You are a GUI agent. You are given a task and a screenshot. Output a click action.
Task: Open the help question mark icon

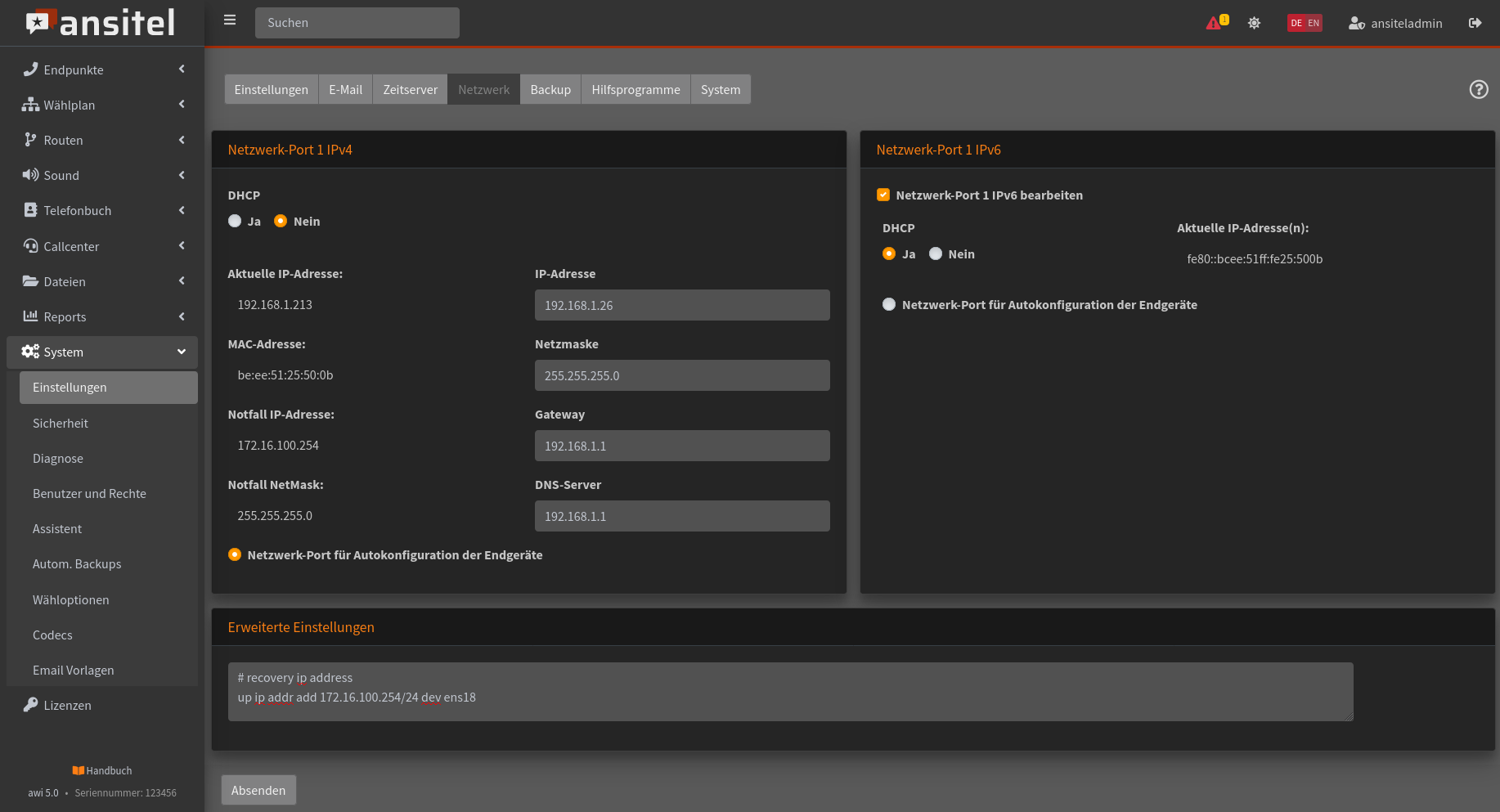click(x=1478, y=89)
